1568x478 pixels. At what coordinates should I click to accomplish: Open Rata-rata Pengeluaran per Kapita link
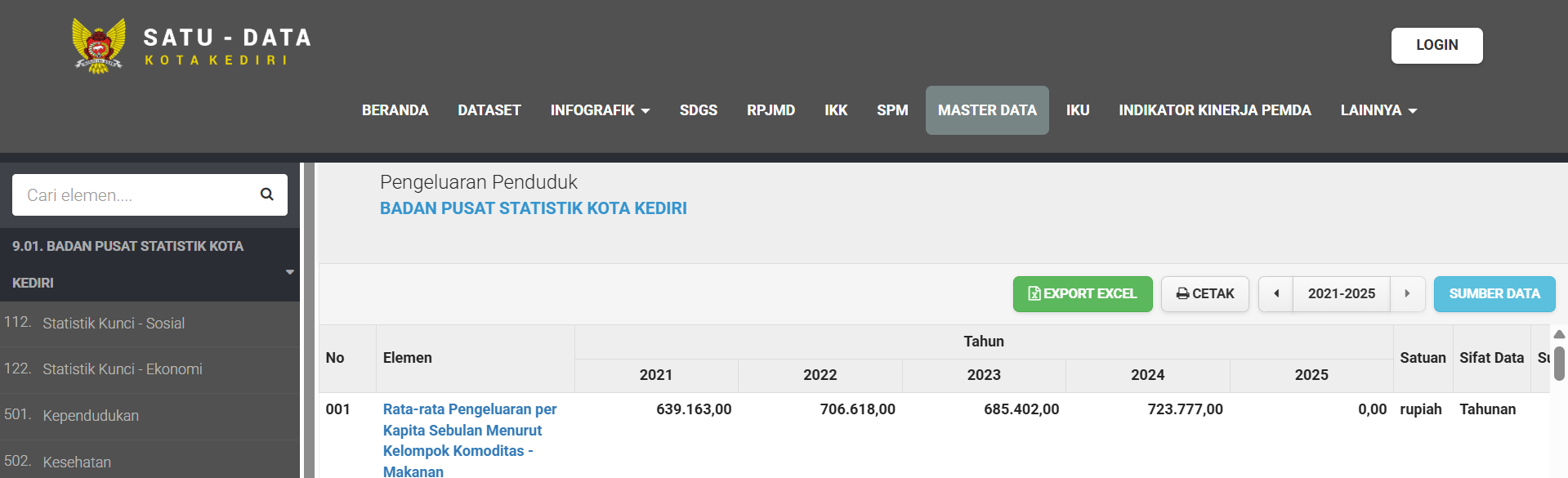[470, 440]
